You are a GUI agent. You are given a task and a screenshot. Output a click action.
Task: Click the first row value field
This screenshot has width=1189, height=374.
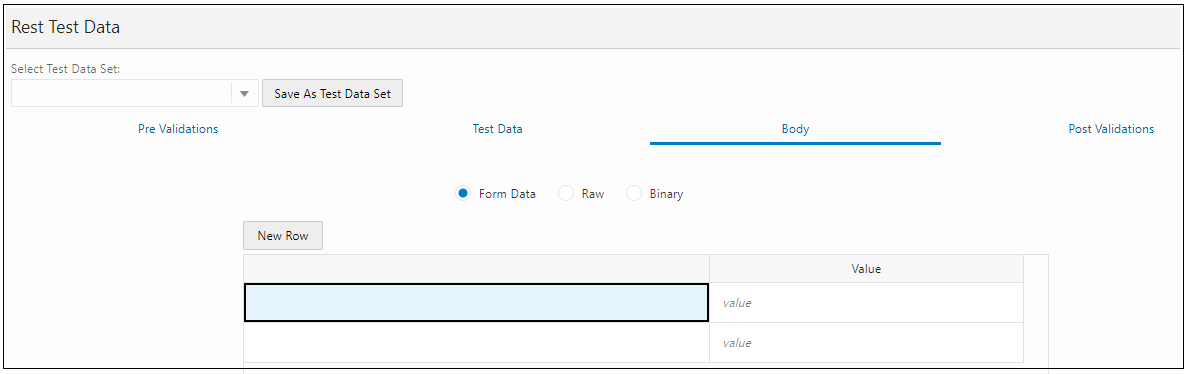point(866,303)
